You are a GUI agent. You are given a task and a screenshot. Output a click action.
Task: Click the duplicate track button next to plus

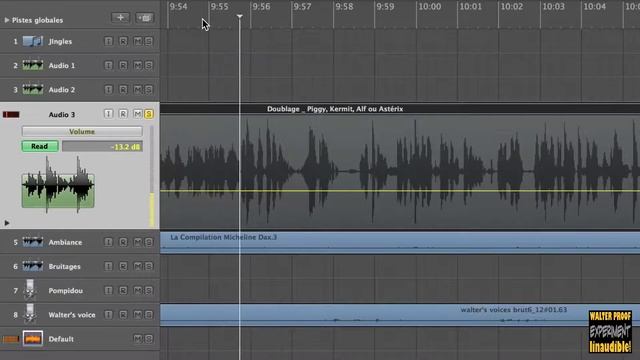pos(144,18)
